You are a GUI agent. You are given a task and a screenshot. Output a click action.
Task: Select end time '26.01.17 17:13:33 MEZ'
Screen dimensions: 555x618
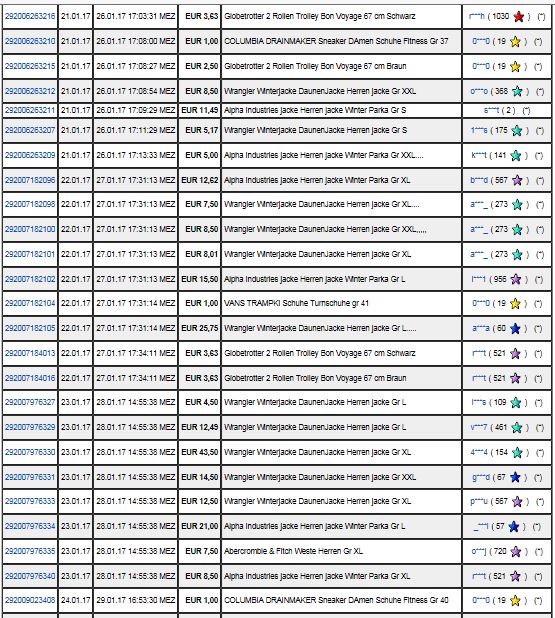pyautogui.click(x=136, y=155)
